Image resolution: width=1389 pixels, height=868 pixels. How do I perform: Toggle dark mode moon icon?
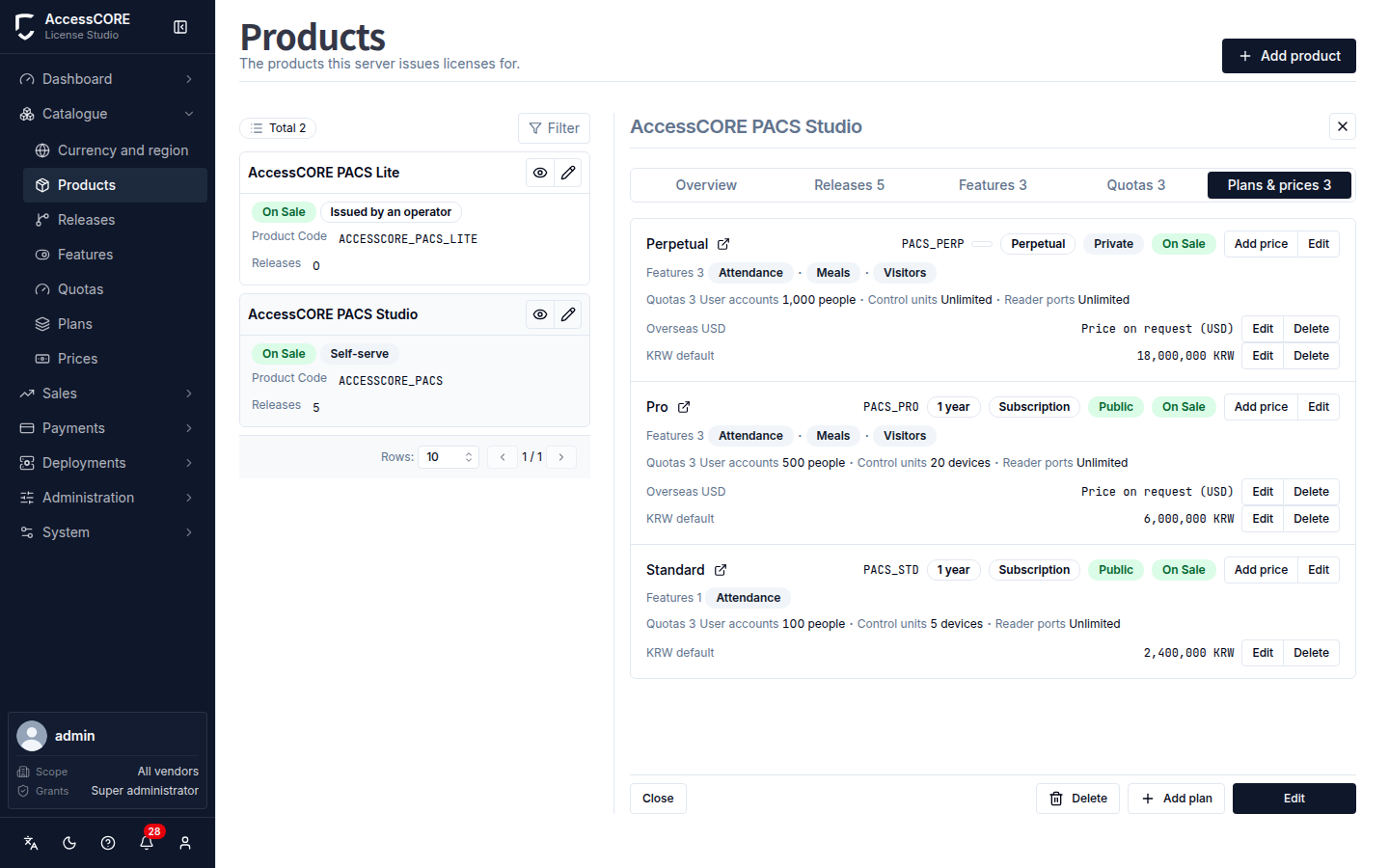point(69,843)
